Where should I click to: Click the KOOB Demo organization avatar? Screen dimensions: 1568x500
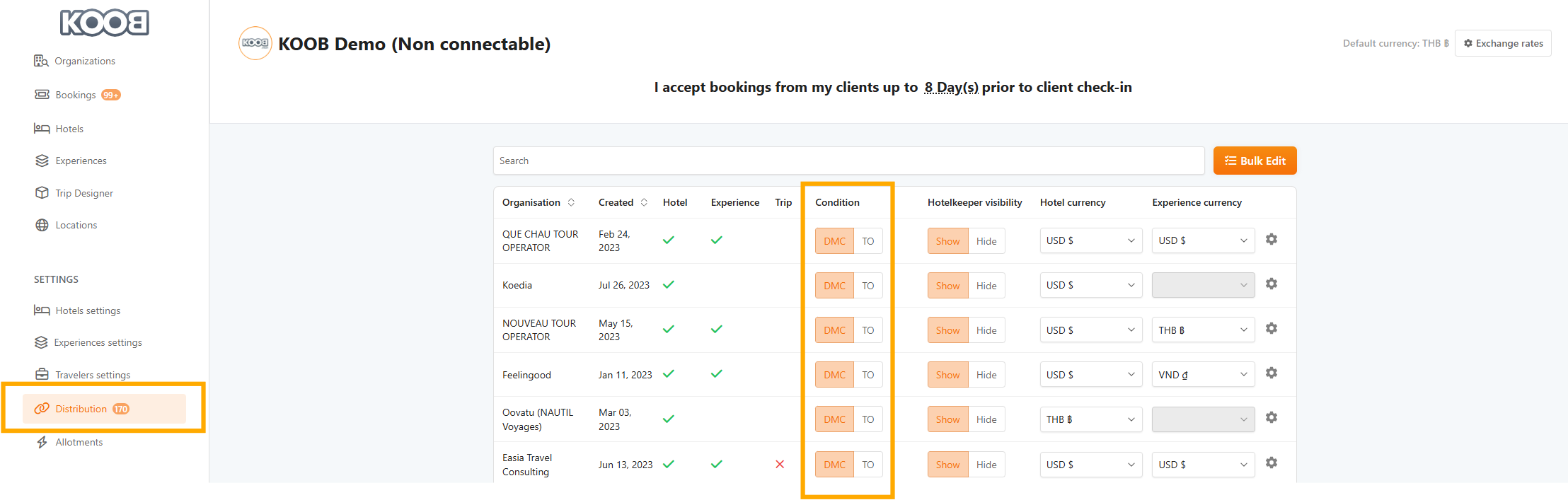[x=255, y=44]
